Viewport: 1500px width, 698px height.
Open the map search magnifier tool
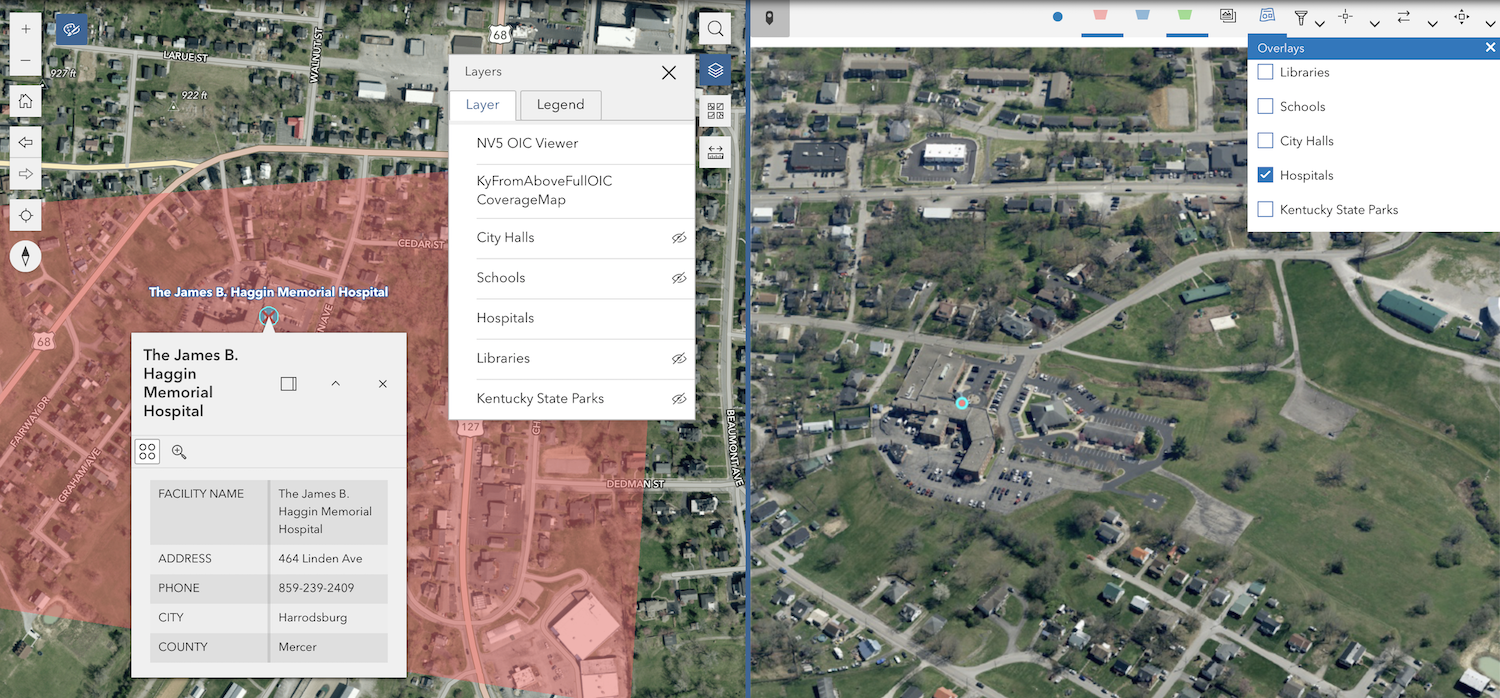tap(715, 29)
